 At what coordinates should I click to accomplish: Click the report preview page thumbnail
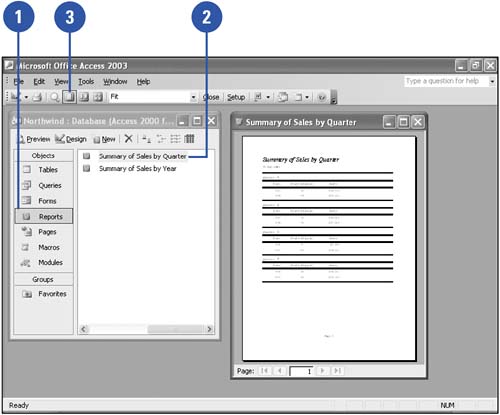click(x=329, y=248)
